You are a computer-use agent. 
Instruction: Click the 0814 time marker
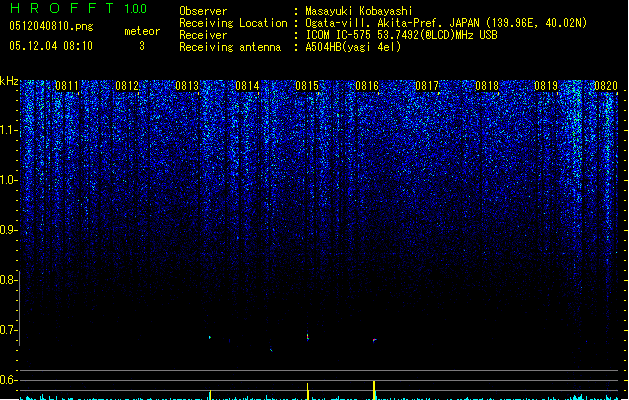247,86
